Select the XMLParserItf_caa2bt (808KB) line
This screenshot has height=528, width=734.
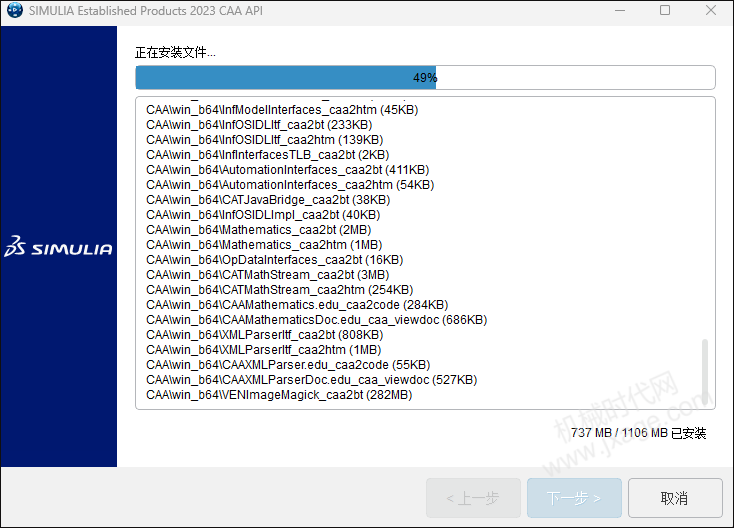tap(264, 335)
